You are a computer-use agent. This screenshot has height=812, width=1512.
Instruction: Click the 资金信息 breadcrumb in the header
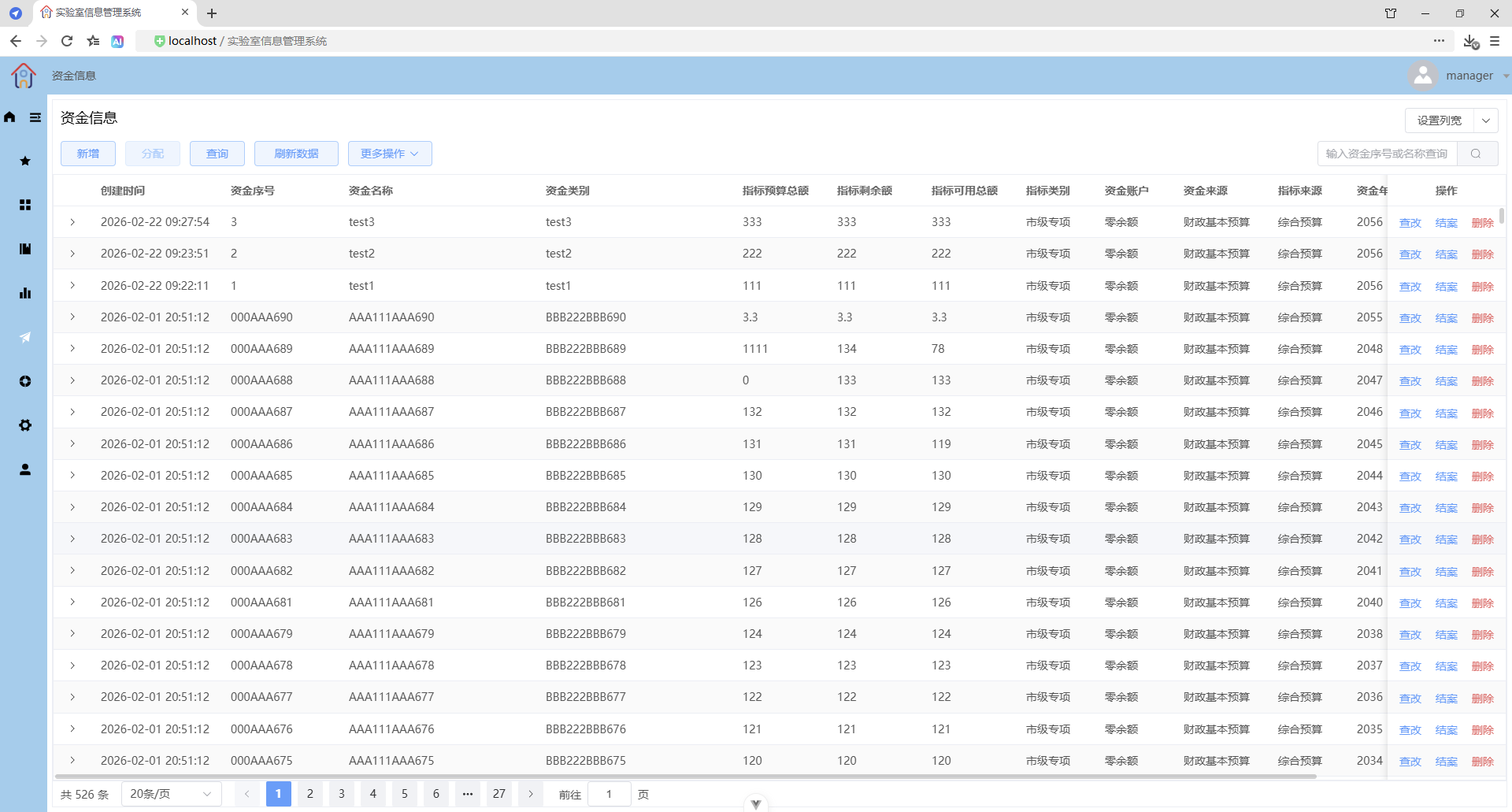[74, 76]
